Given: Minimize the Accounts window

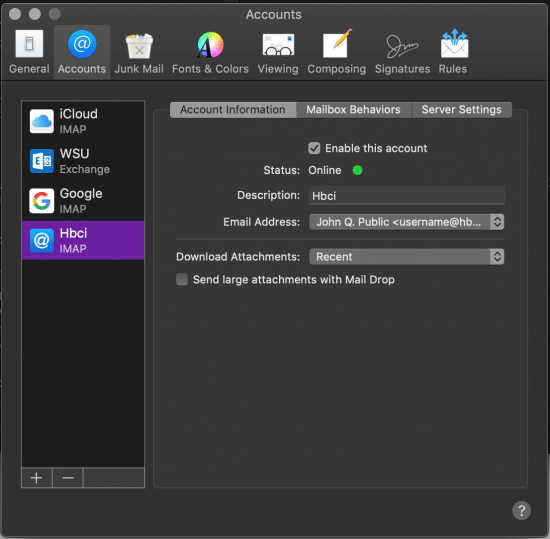Looking at the screenshot, I should 35,14.
